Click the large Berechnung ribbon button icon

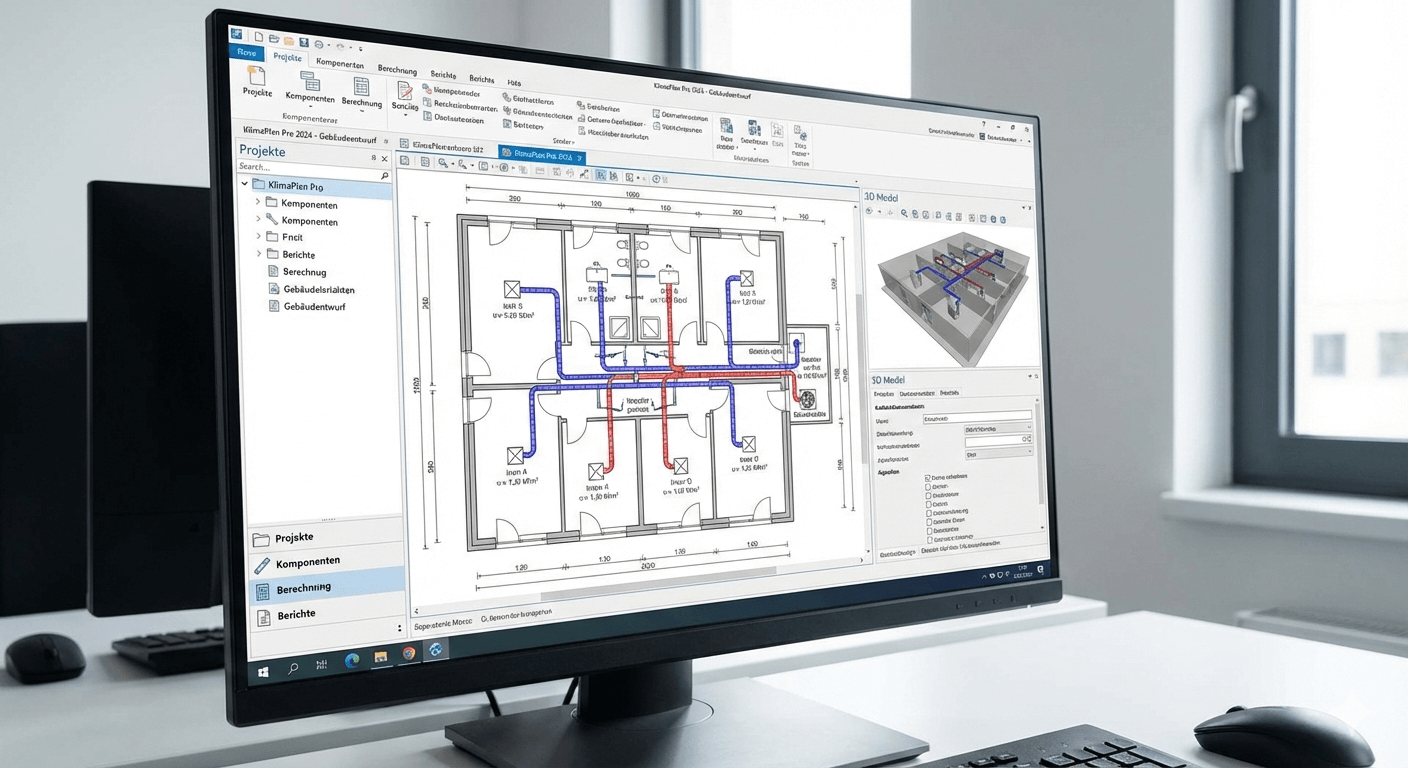[361, 87]
